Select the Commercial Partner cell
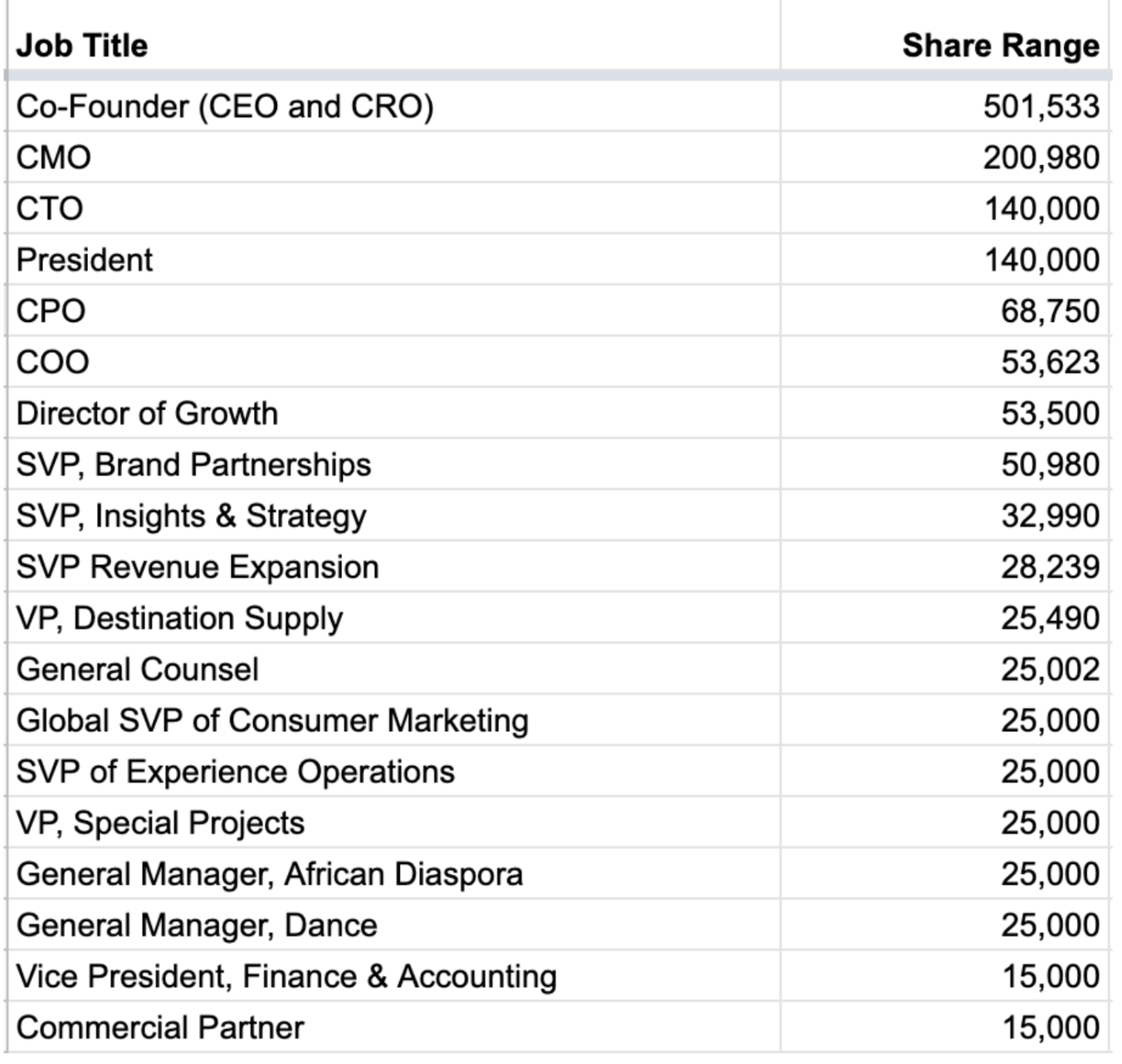This screenshot has width=1122, height=1064. tap(160, 1028)
